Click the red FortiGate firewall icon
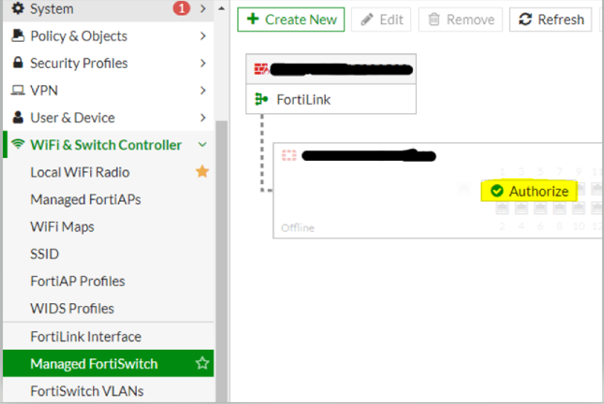Viewport: 604px width, 404px height. pos(262,69)
